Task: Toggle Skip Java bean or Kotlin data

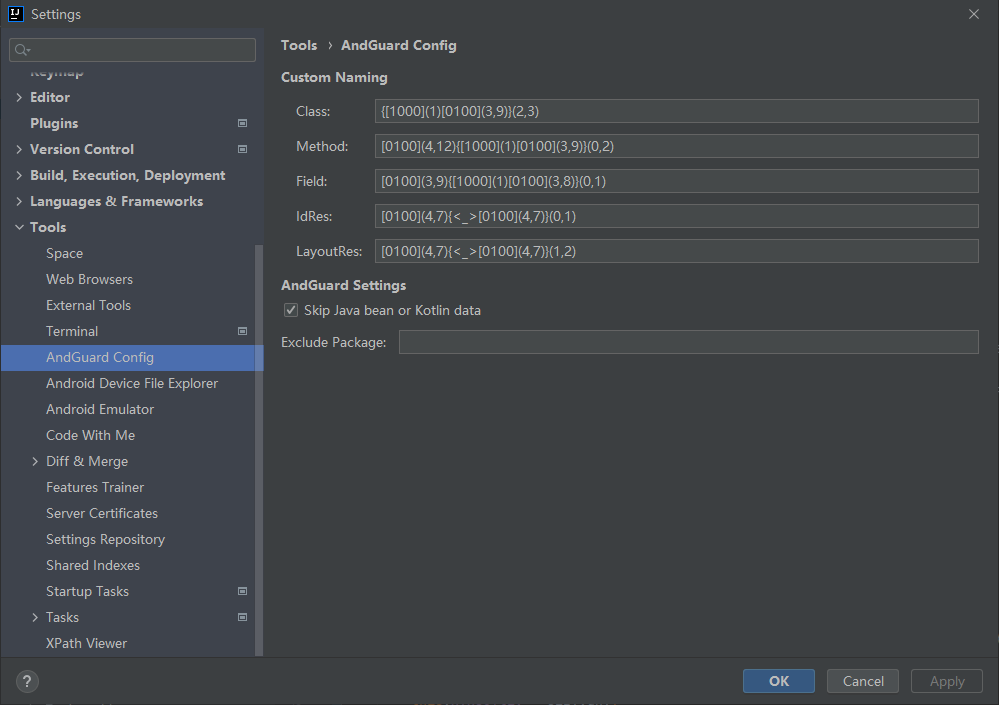Action: point(291,310)
